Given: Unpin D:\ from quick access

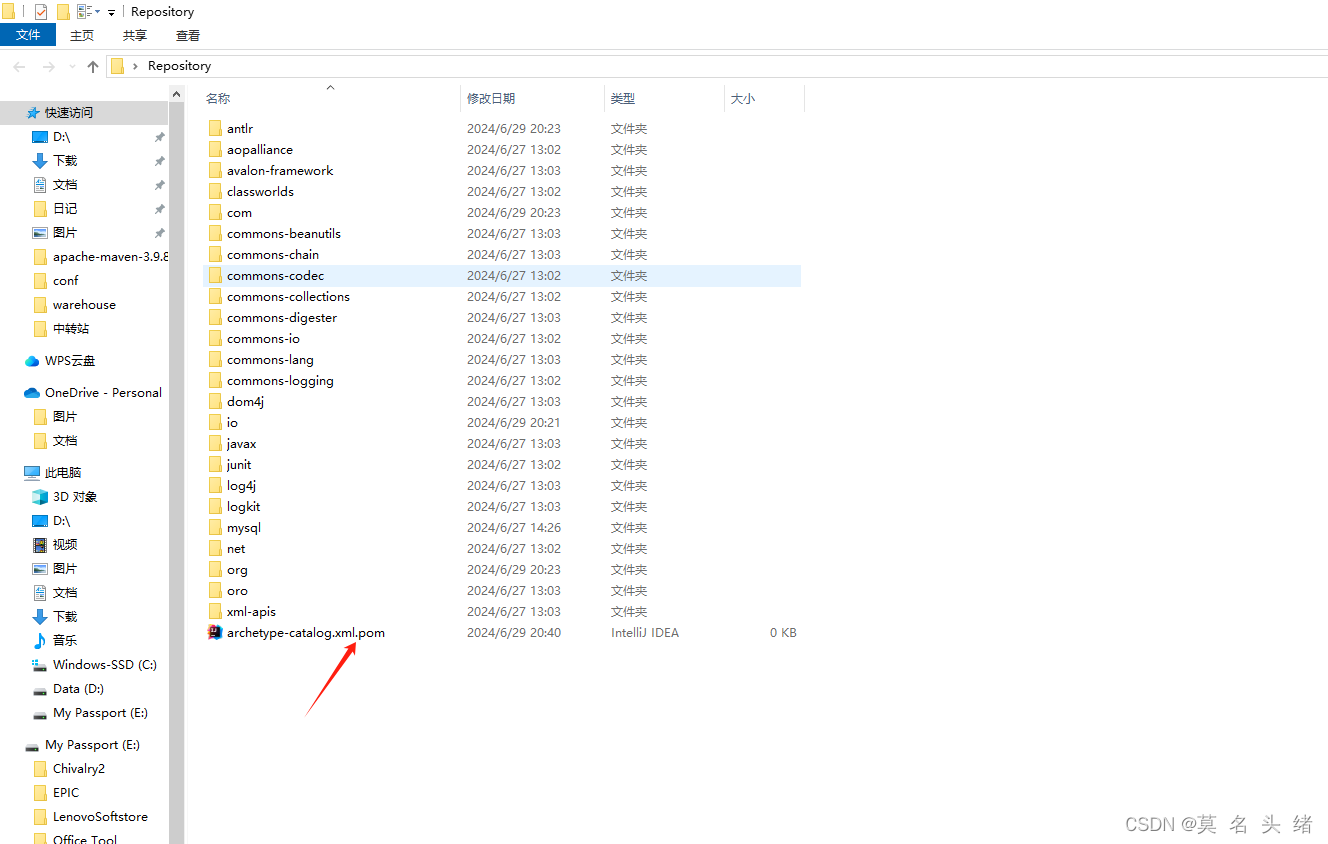Looking at the screenshot, I should click(x=158, y=136).
